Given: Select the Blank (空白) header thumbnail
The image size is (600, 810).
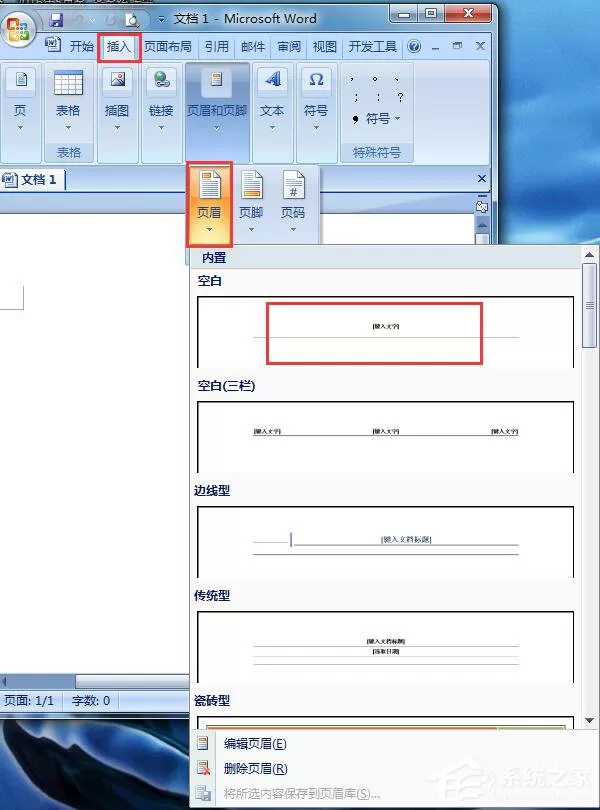Looking at the screenshot, I should pyautogui.click(x=386, y=332).
